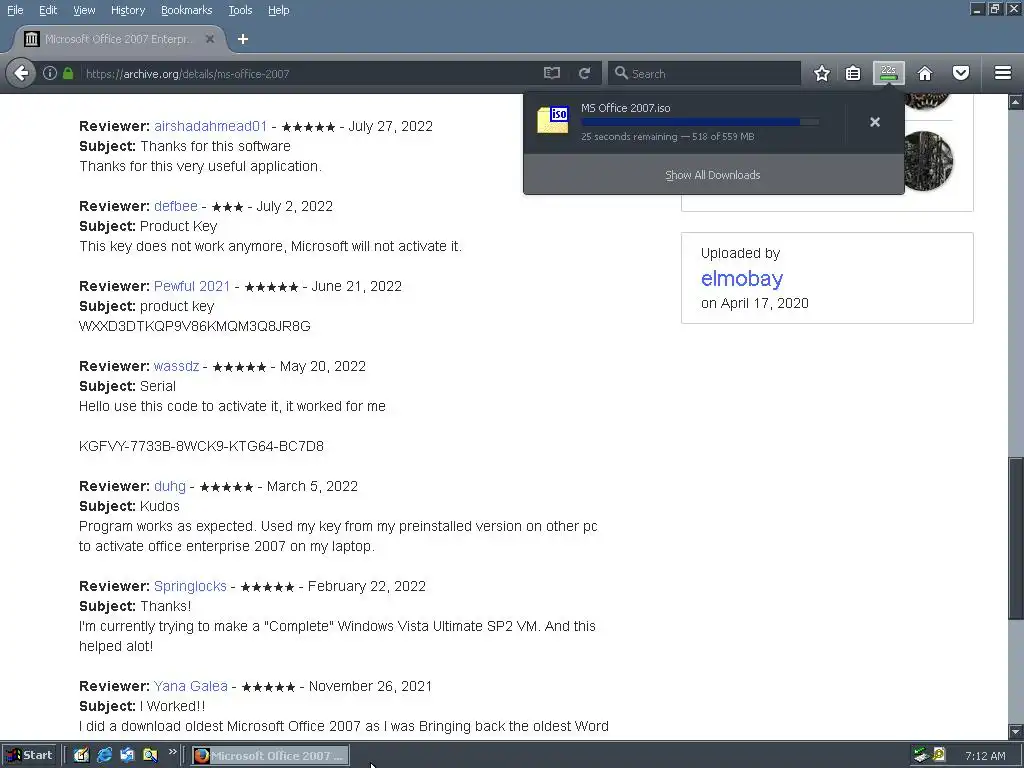Open reviewer Springlocks profile
1024x768 pixels.
tap(190, 586)
